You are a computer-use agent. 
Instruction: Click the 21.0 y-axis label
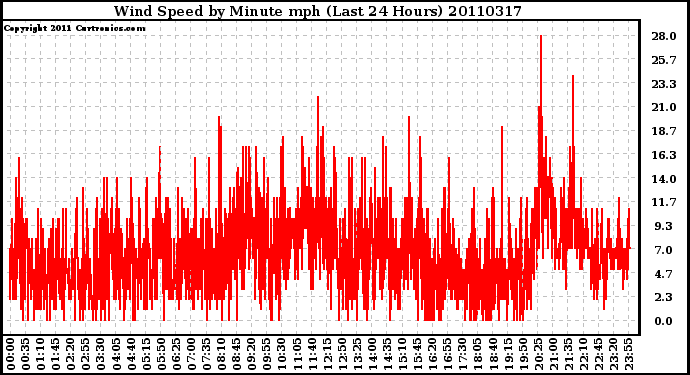pyautogui.click(x=664, y=107)
